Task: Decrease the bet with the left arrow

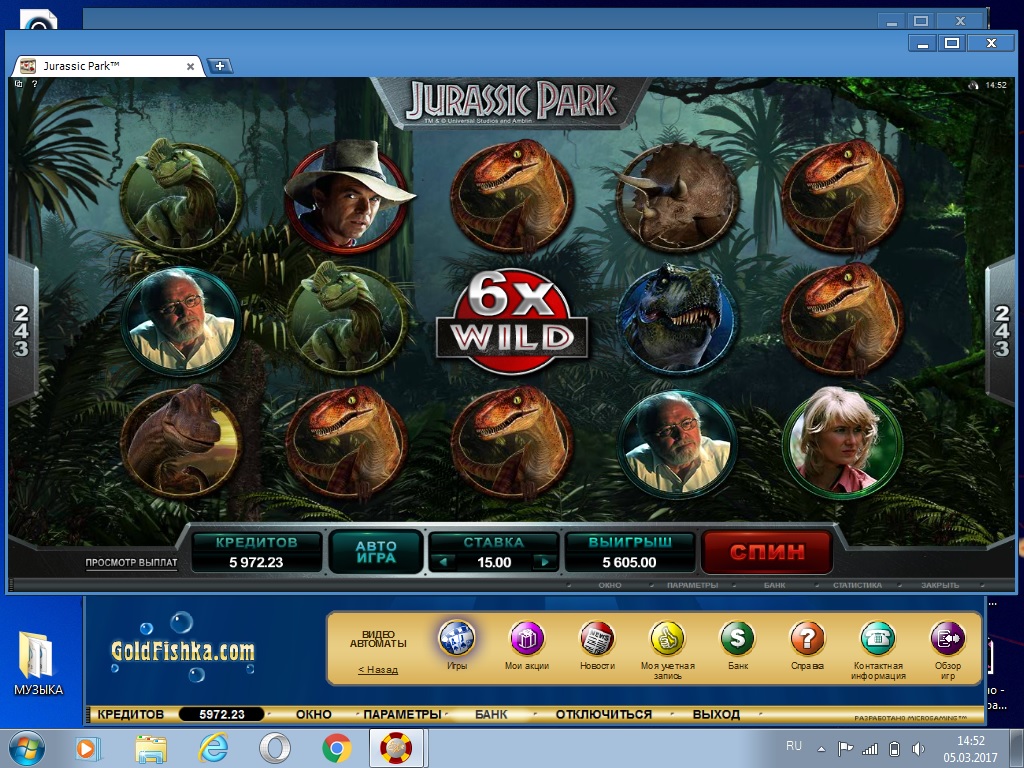Action: click(444, 562)
